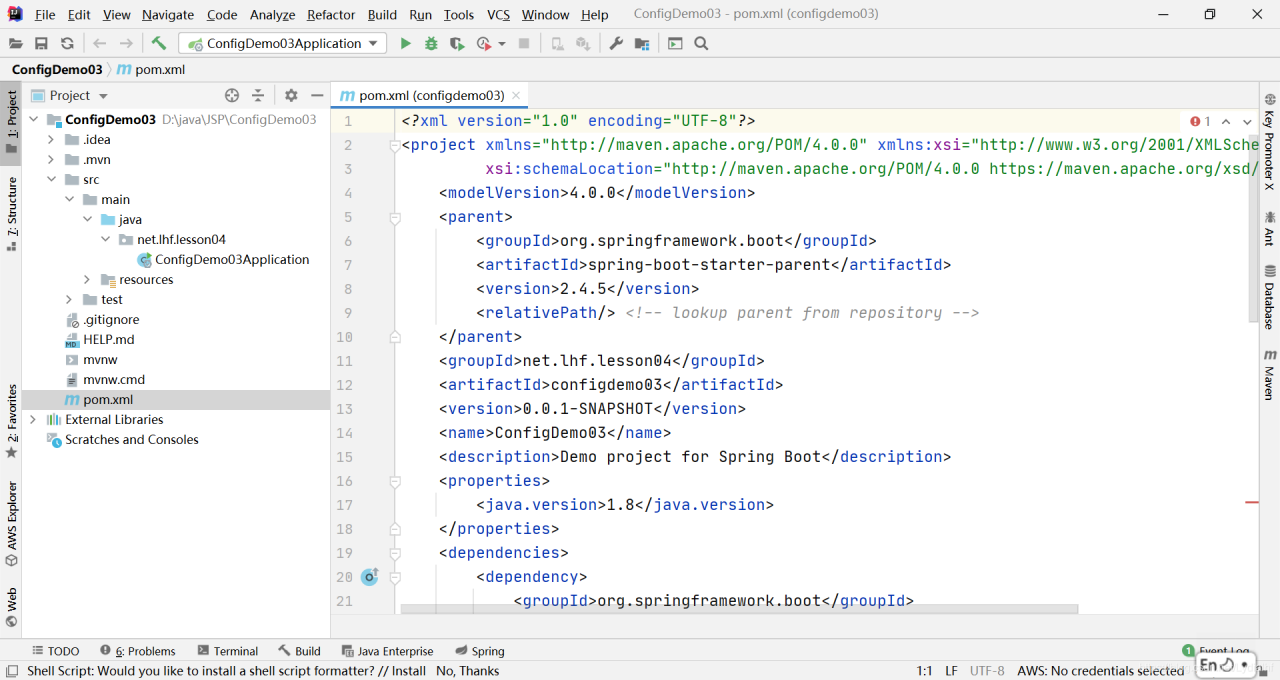
Task: Open the Refactor menu
Action: pyautogui.click(x=331, y=15)
